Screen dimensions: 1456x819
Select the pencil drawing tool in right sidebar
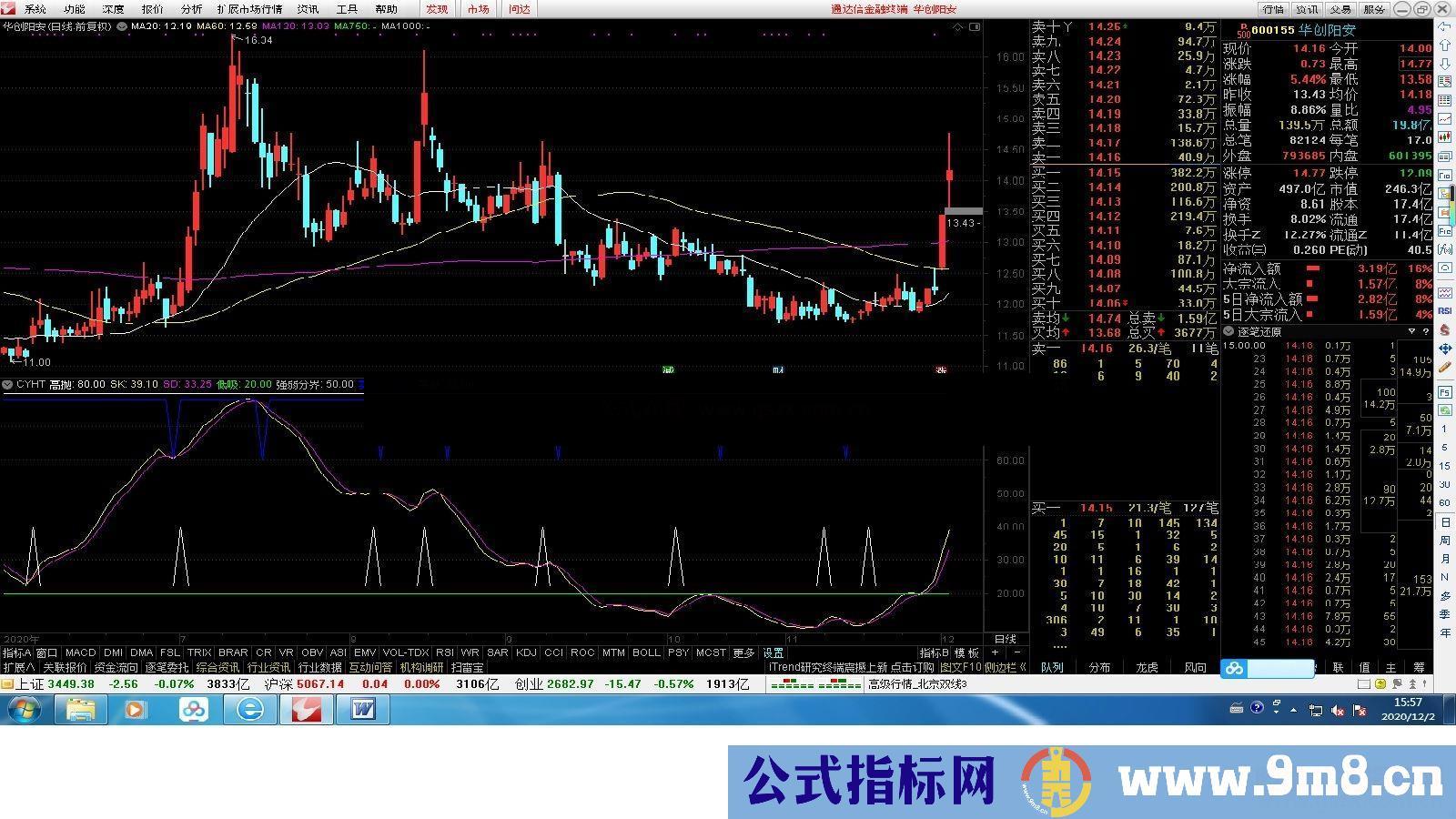pyautogui.click(x=1443, y=366)
